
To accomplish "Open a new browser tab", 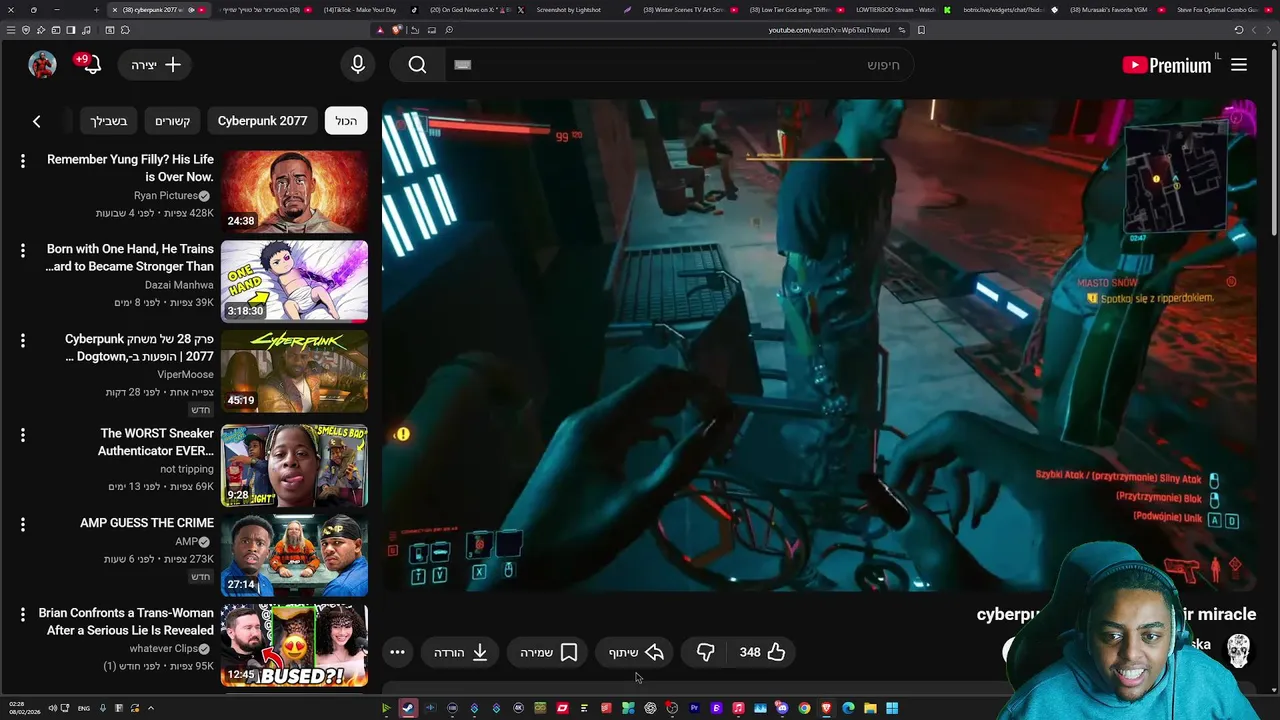I will tap(96, 10).
